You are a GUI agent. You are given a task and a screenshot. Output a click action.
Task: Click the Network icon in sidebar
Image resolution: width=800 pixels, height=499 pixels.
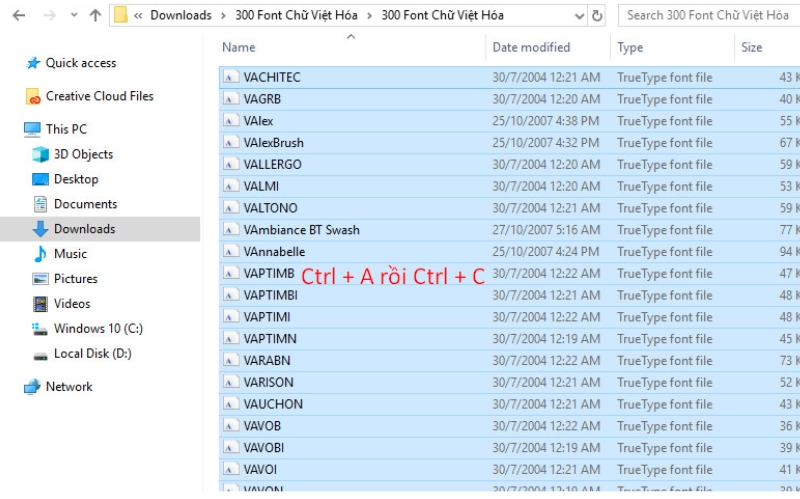pyautogui.click(x=32, y=387)
